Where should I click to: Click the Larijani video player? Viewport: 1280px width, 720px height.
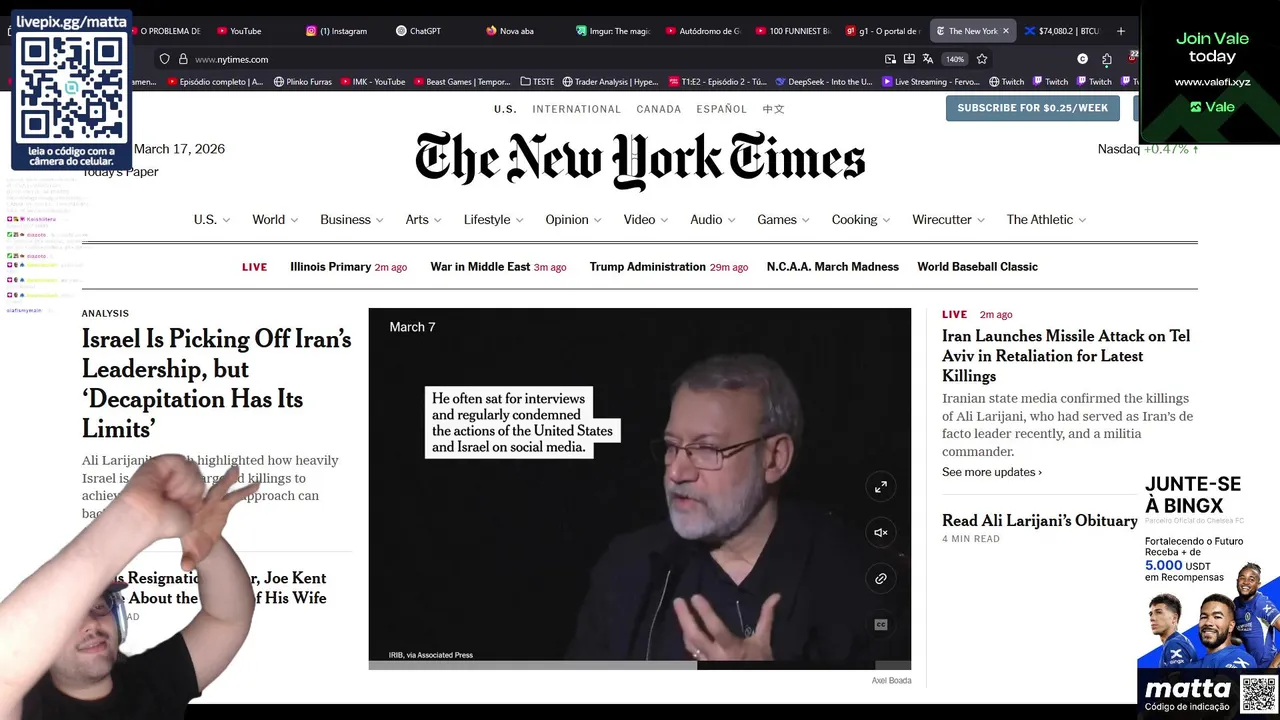pos(640,489)
